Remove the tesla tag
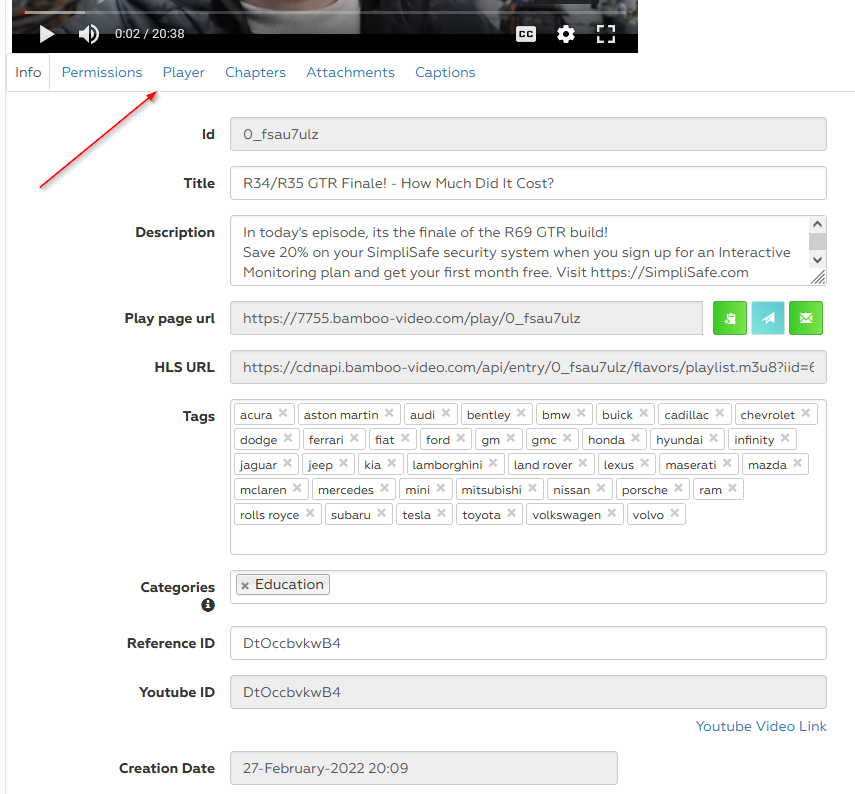Image resolution: width=855 pixels, height=794 pixels. (x=442, y=513)
